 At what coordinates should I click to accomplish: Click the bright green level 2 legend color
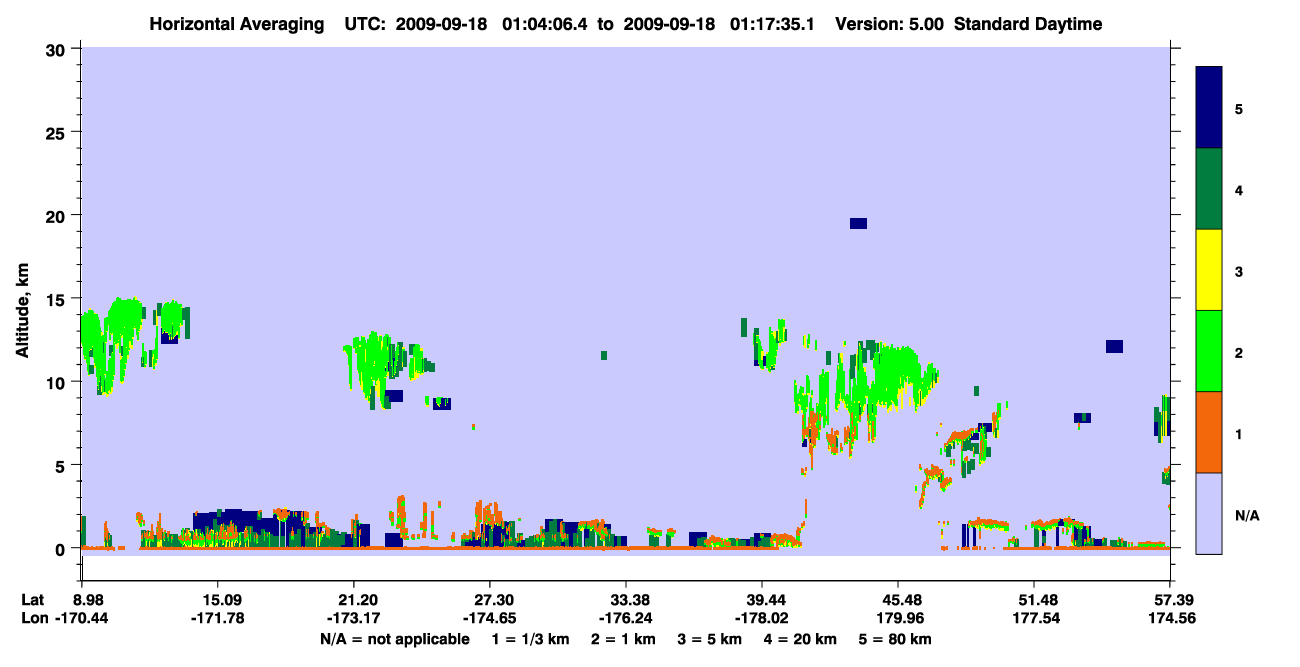[x=1209, y=351]
